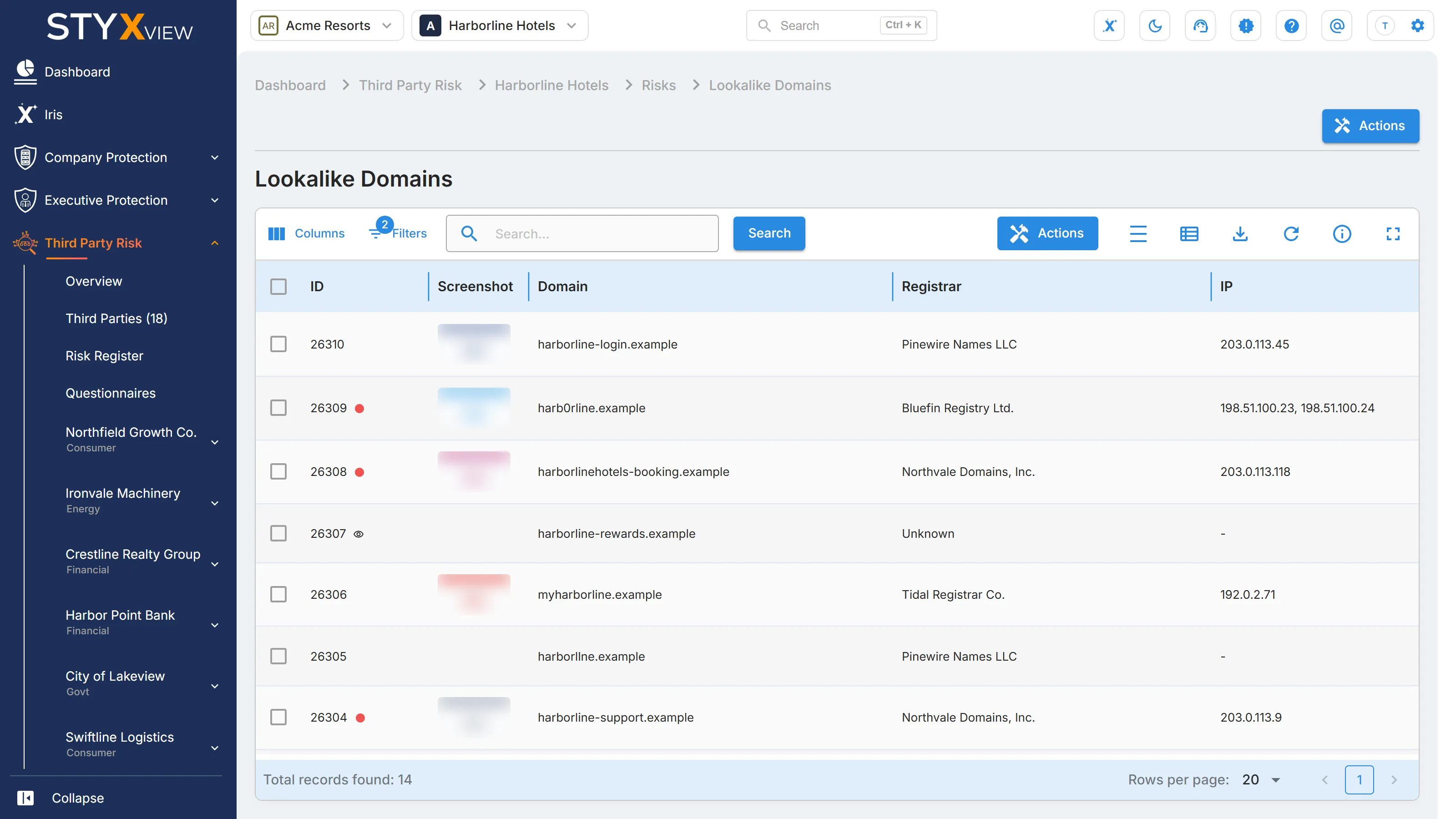Open Questionnaires menu item
Screen dimensions: 1456x819
click(x=110, y=393)
